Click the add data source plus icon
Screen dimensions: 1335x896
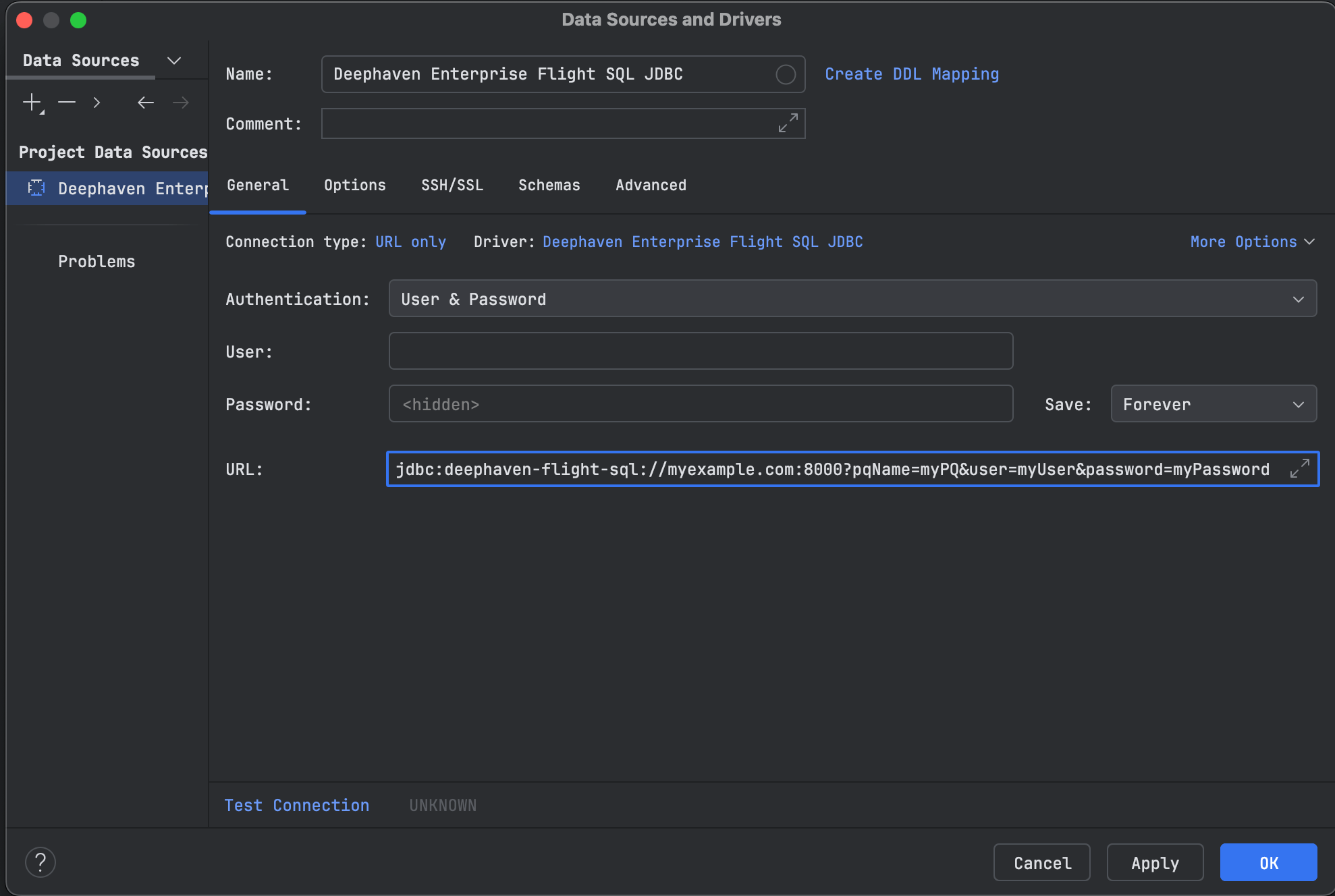click(32, 103)
